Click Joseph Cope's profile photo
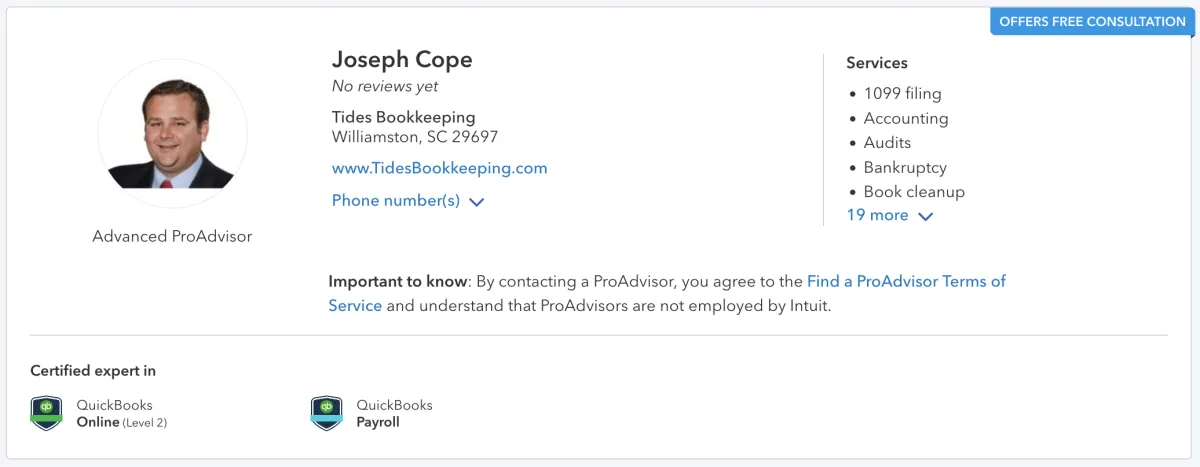This screenshot has height=467, width=1200. [172, 132]
